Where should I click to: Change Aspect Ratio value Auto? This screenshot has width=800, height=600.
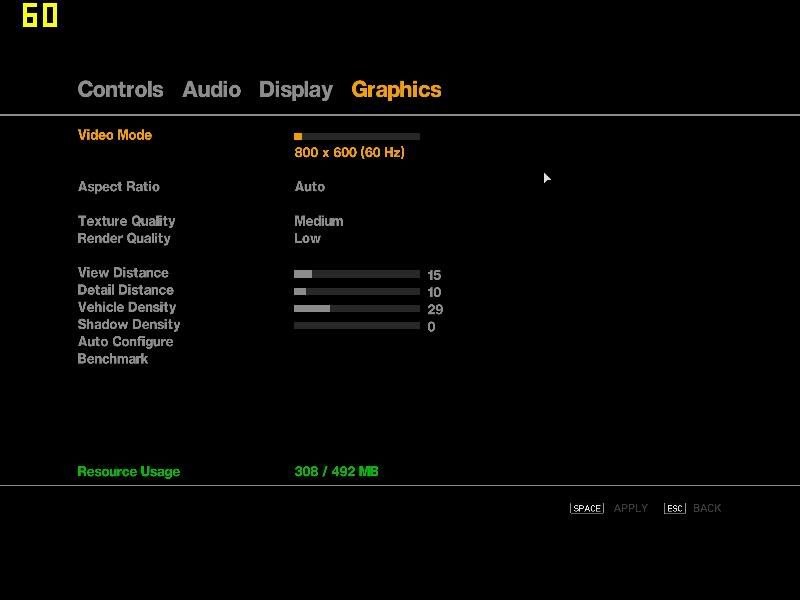coord(310,187)
